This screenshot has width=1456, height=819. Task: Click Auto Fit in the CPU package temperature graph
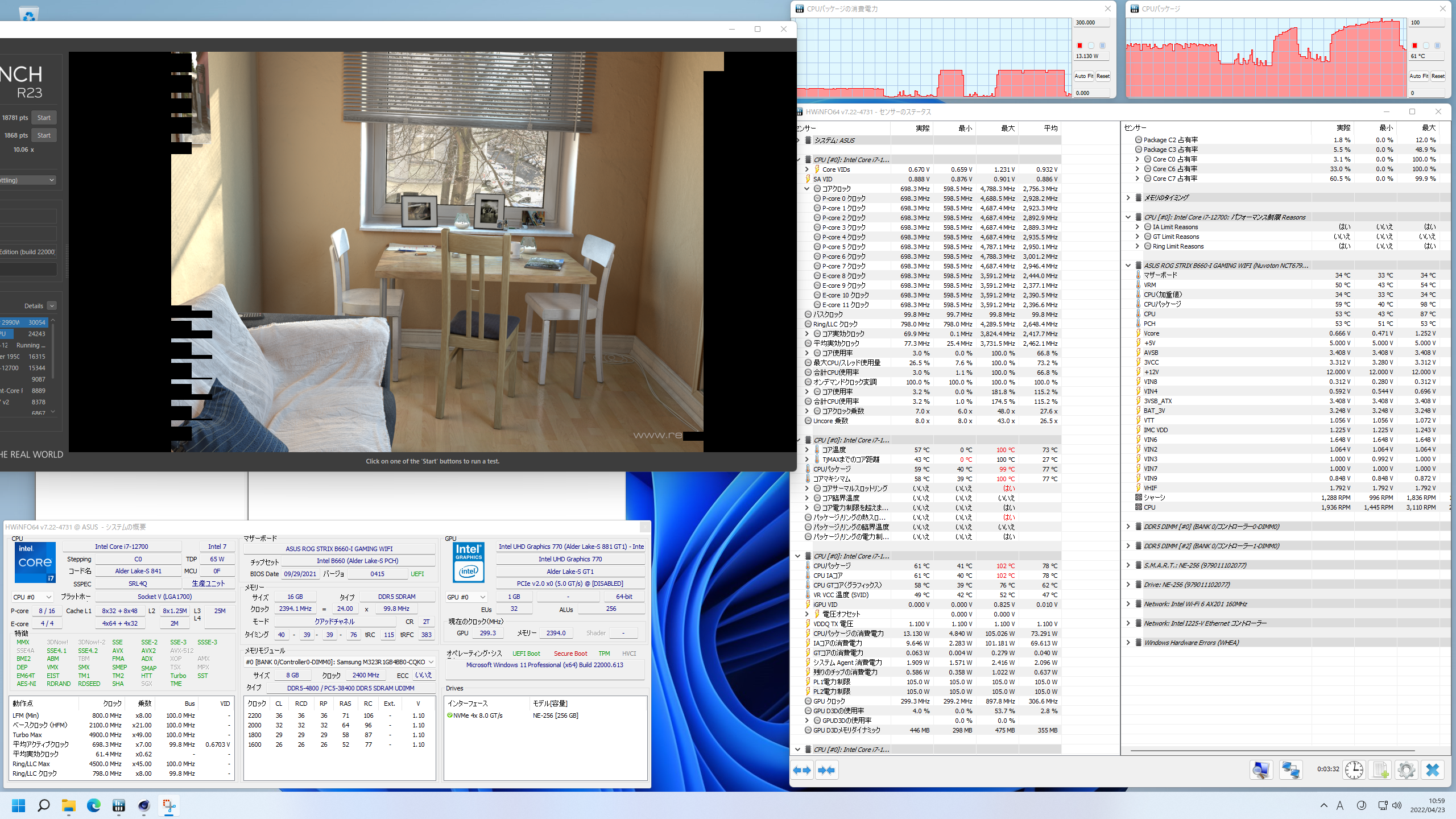coord(1419,76)
